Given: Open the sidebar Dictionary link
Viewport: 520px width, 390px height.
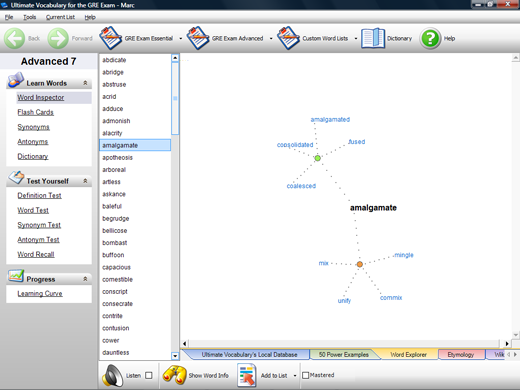Looking at the screenshot, I should click(33, 156).
